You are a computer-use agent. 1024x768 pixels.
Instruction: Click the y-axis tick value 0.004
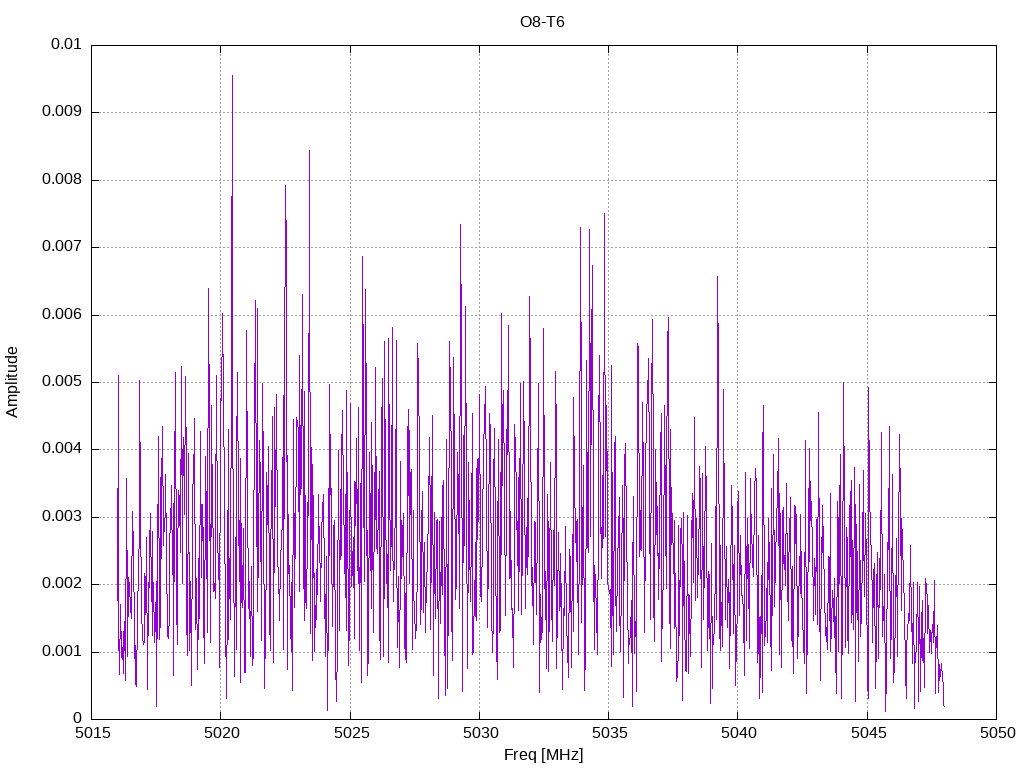click(62, 449)
